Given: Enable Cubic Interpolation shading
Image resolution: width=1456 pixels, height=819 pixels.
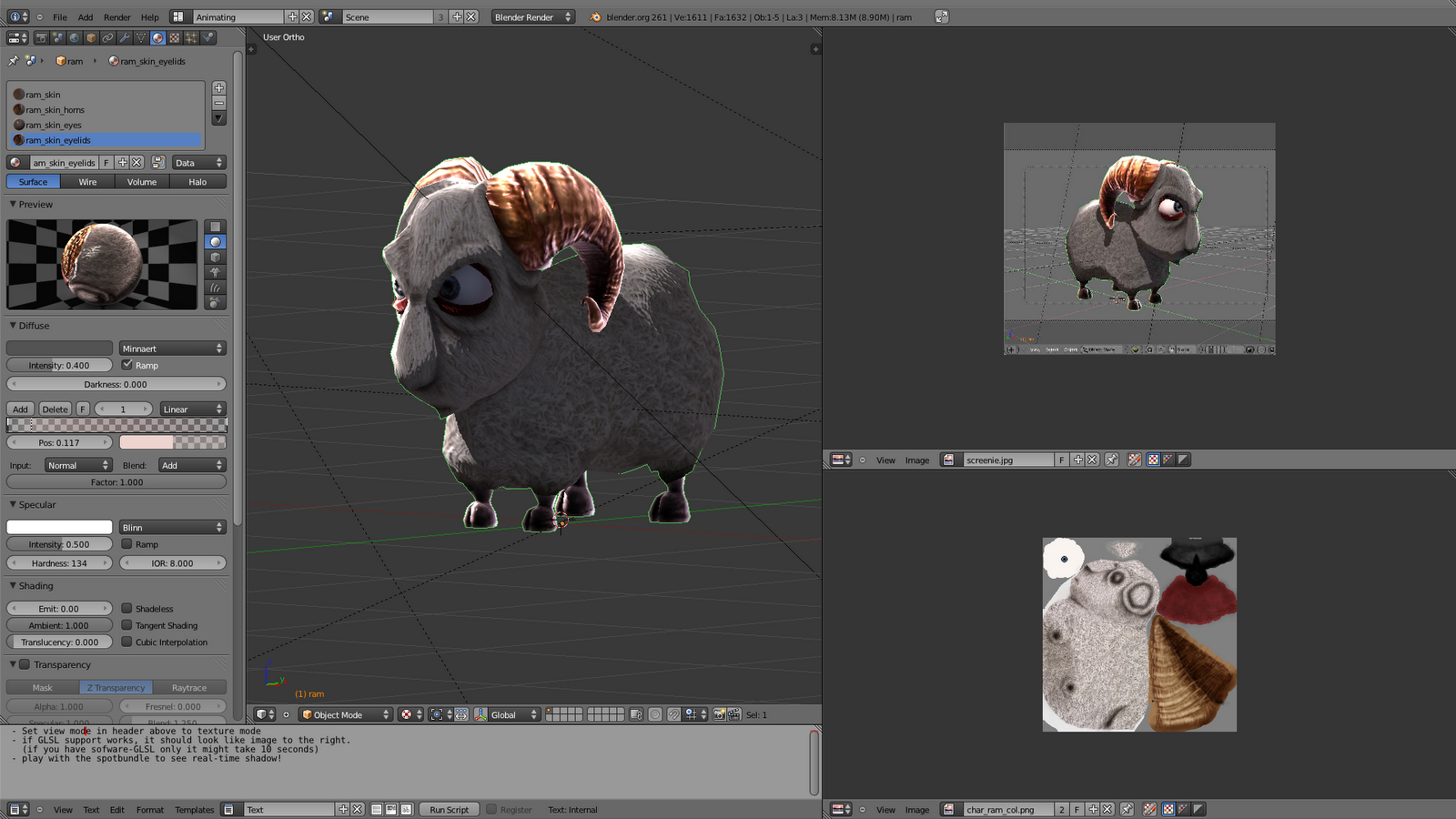Looking at the screenshot, I should point(126,642).
